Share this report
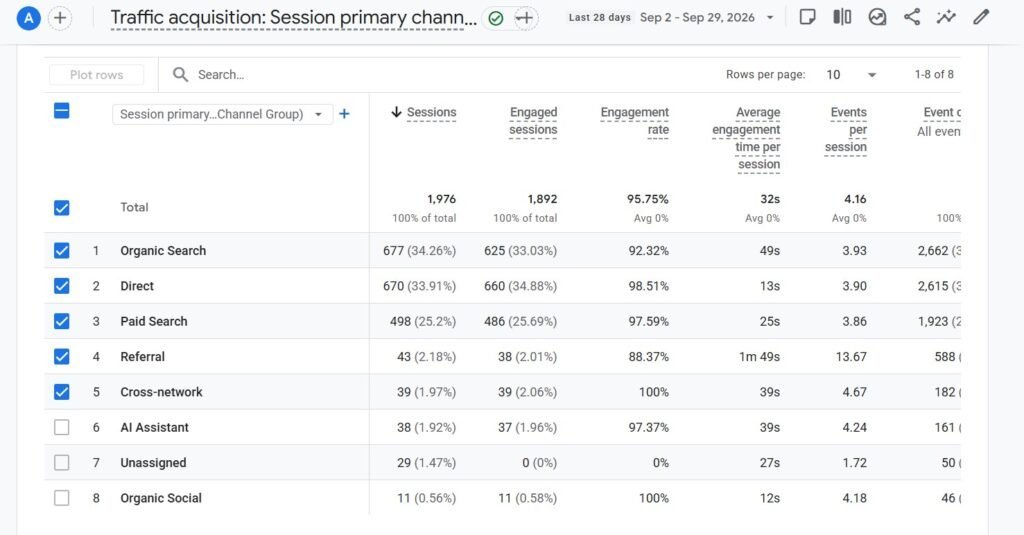Image resolution: width=1024 pixels, height=535 pixels. tap(912, 17)
